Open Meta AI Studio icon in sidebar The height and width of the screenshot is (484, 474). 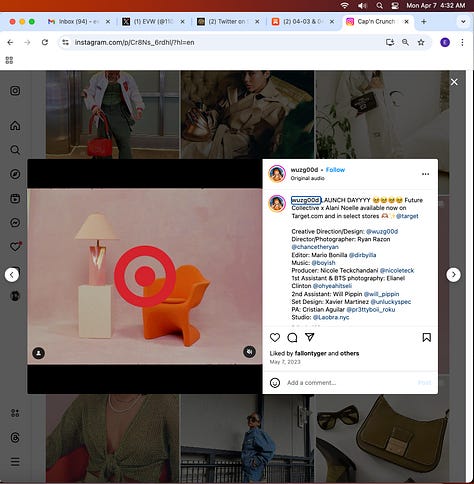pyautogui.click(x=15, y=413)
